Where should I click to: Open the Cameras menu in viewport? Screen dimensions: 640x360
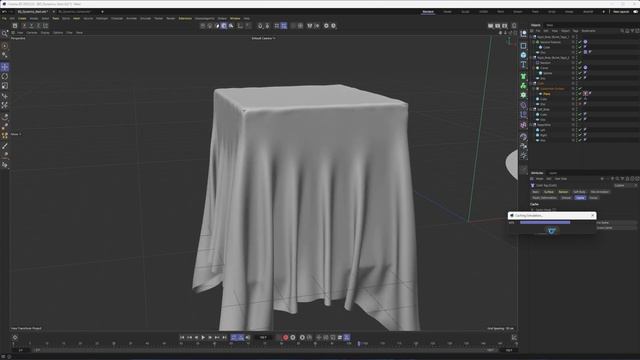[32, 33]
